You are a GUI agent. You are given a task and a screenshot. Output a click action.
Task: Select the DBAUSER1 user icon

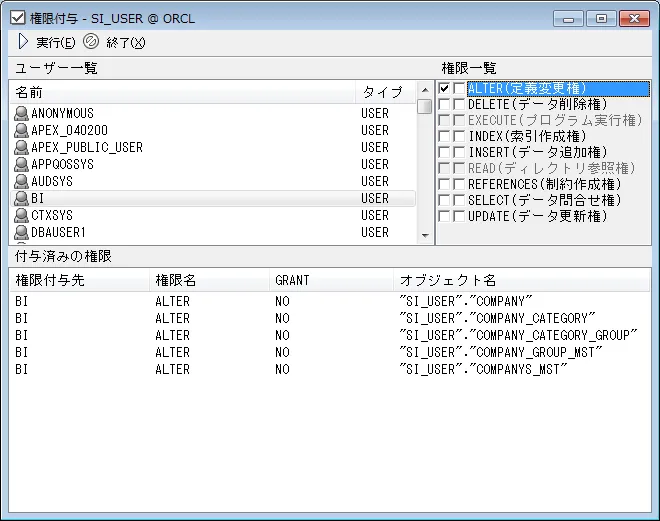(21, 232)
